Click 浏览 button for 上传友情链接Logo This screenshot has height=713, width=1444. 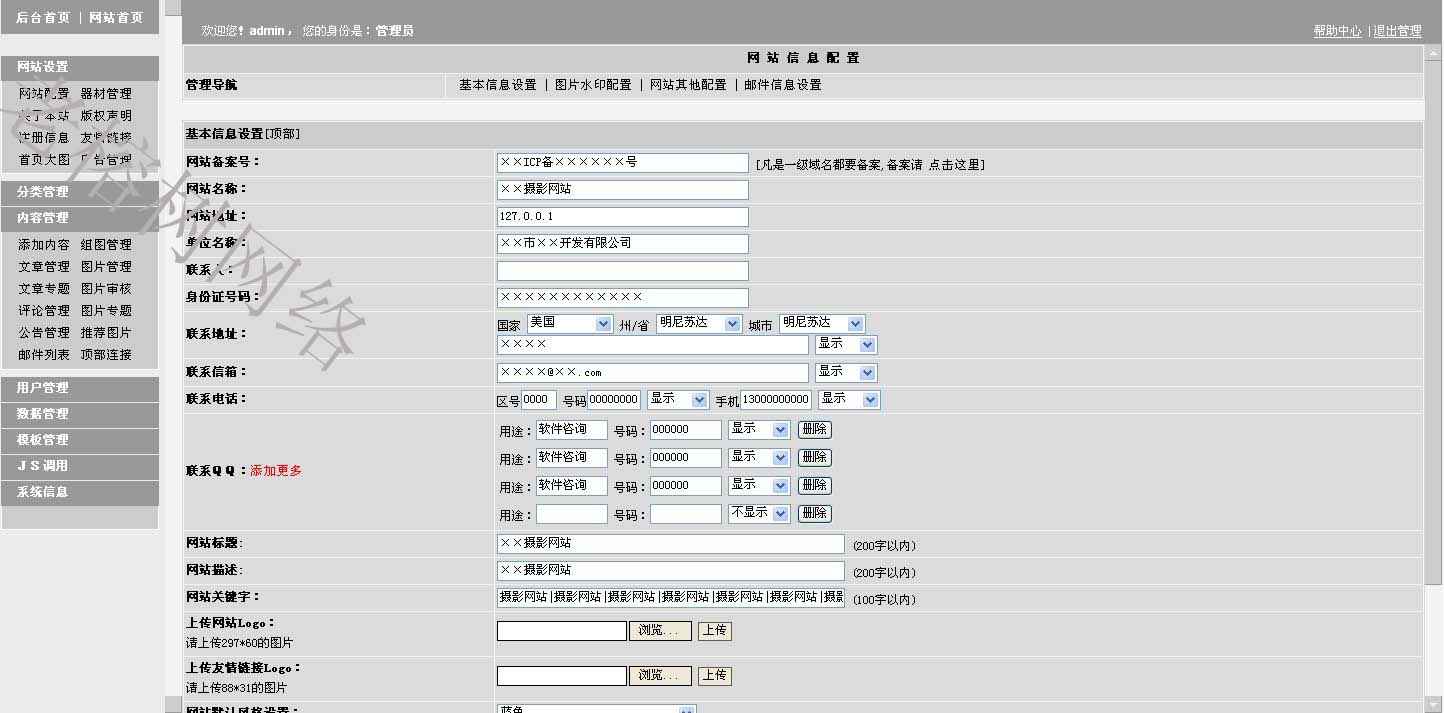tap(660, 676)
